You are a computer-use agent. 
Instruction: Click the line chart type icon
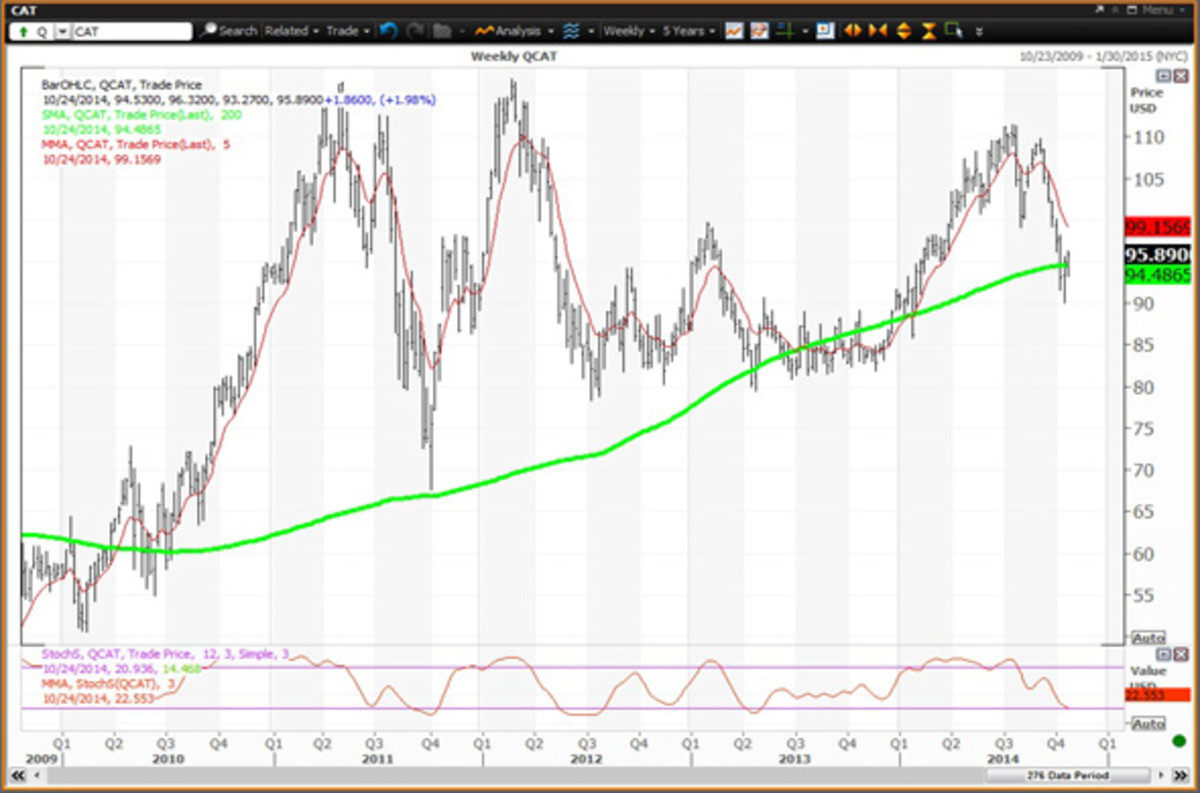click(734, 31)
